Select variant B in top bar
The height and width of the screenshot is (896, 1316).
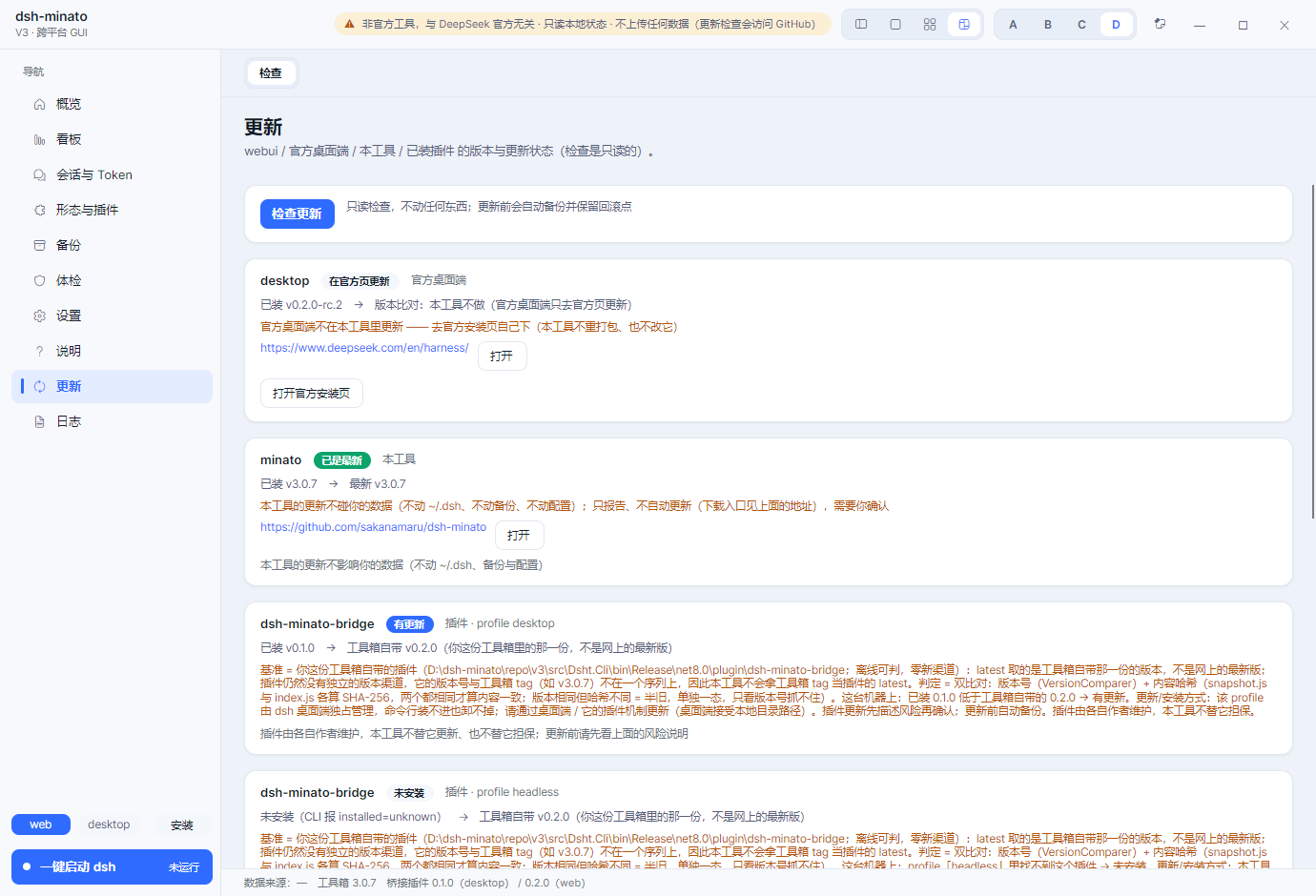[x=1047, y=25]
